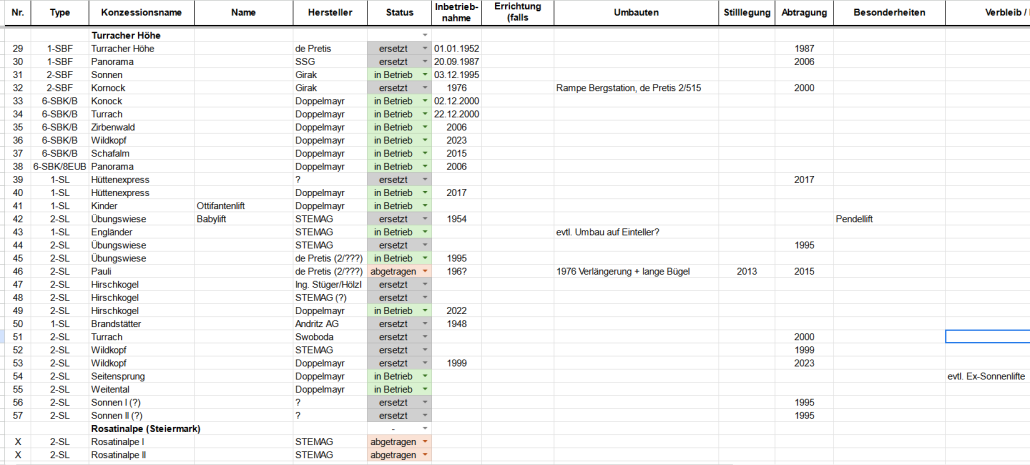Click the blue-outlined active cell in row 51
This screenshot has width=1030, height=465.
coord(987,337)
